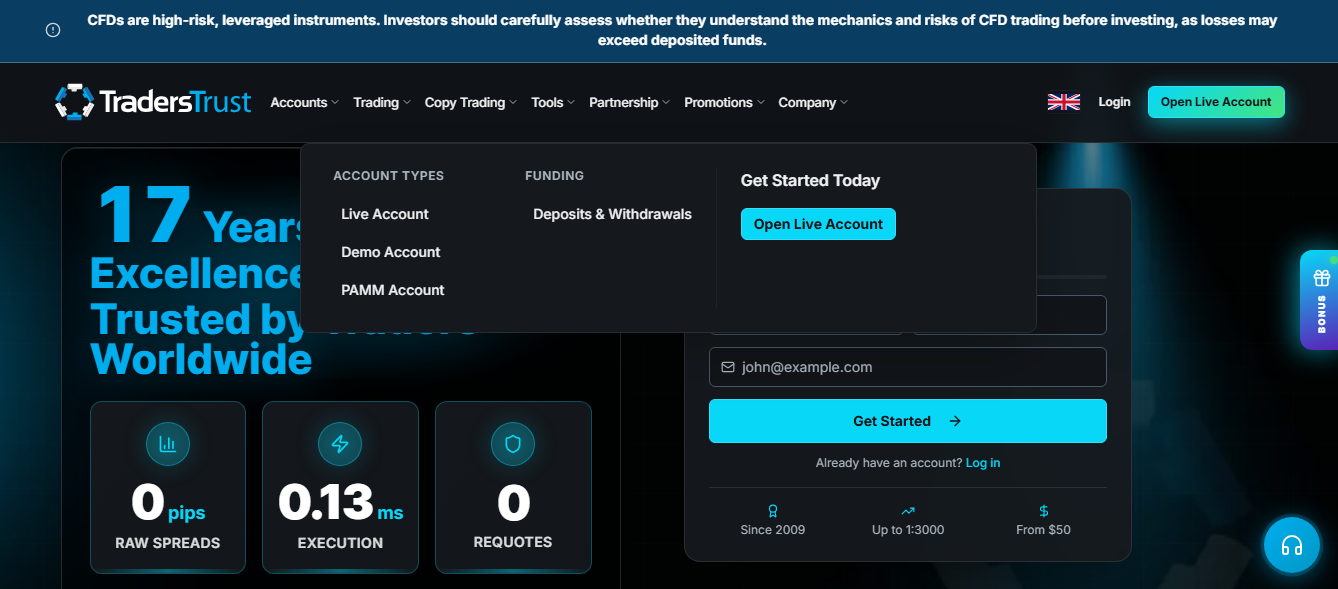
Task: Open Deposits & Withdrawals under Funding
Action: tap(612, 214)
